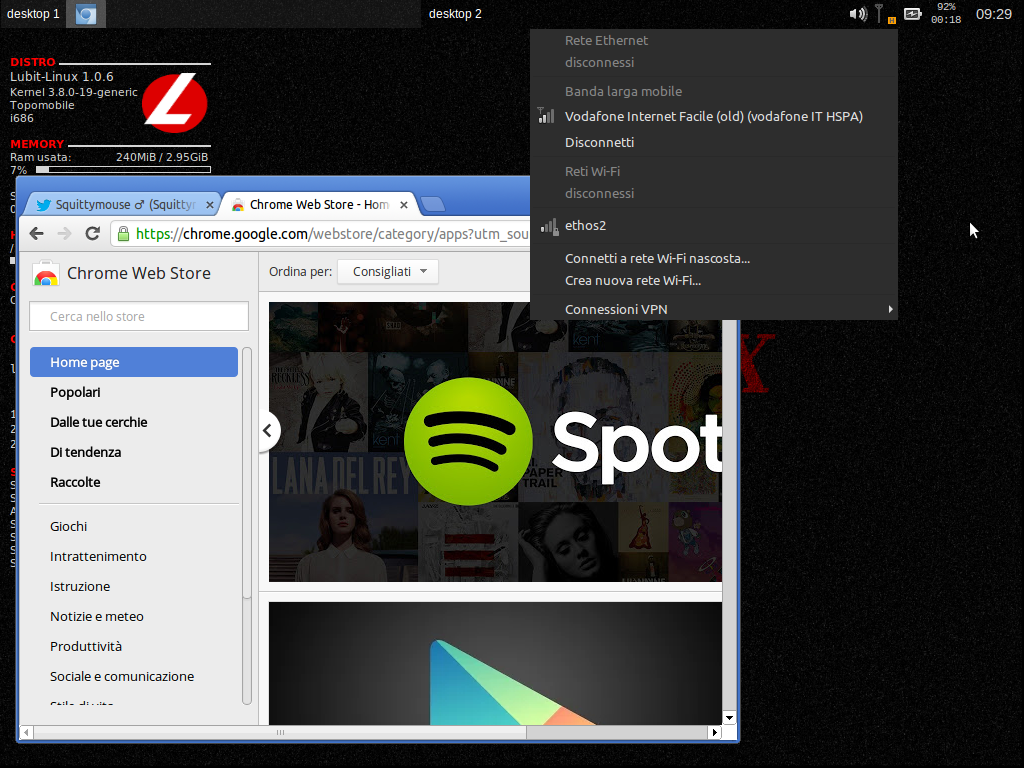Click the signal bars icon next to ethos2
Screen dimensions: 1024x768
click(549, 226)
